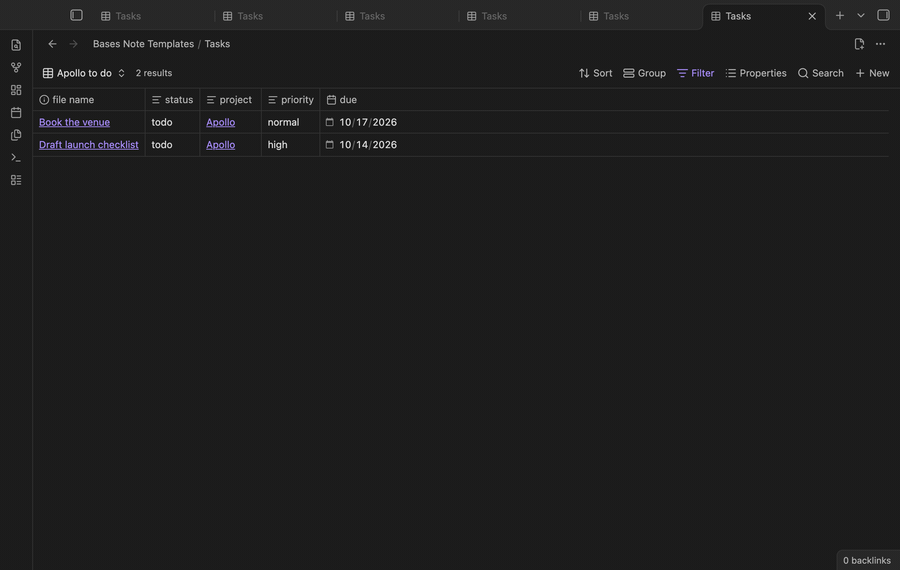Switch to the third Tasks tab
The width and height of the screenshot is (900, 570).
click(x=397, y=16)
